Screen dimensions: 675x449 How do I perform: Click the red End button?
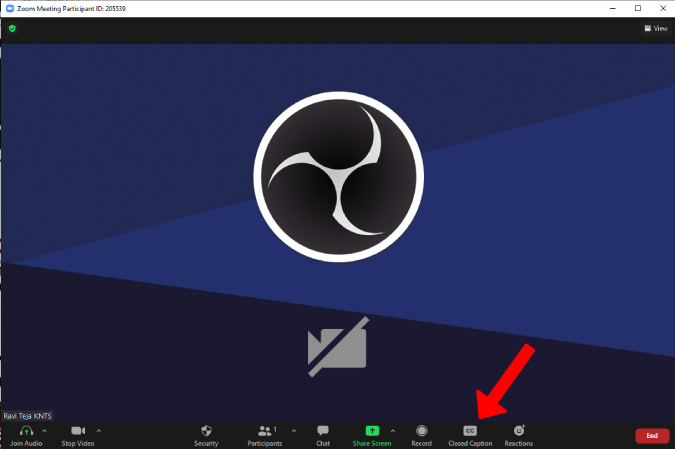tap(652, 436)
